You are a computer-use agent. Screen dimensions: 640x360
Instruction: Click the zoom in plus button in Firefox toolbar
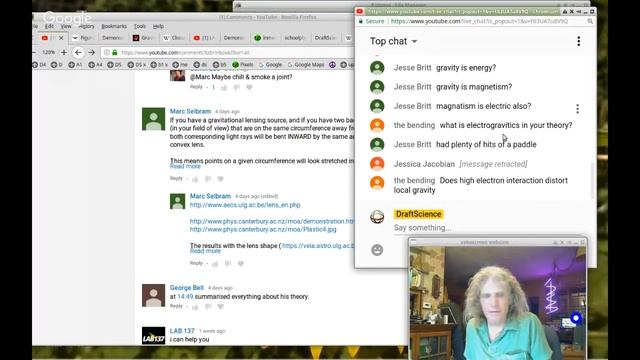pyautogui.click(x=64, y=52)
